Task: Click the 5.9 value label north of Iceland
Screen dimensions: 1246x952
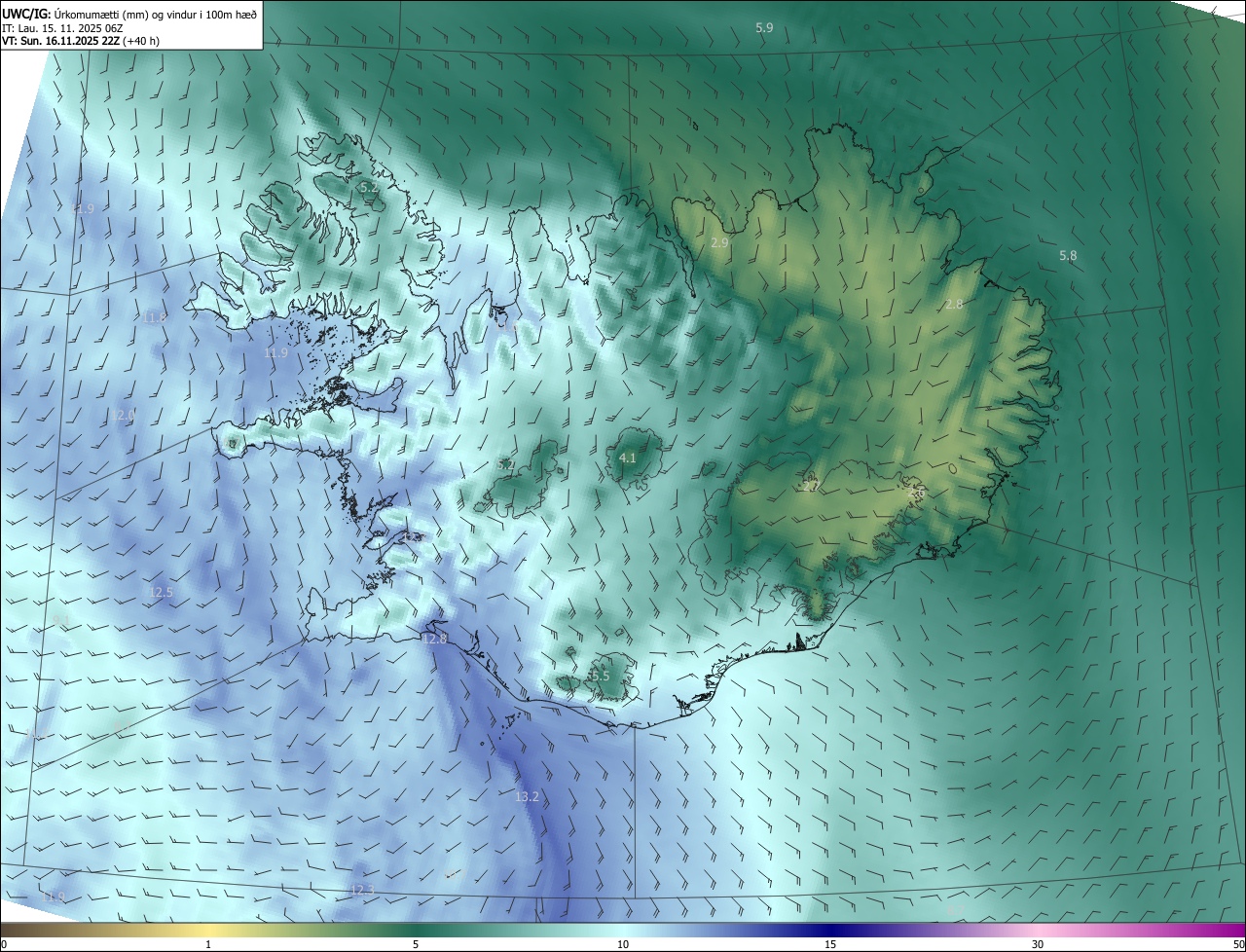Action: pos(764,28)
